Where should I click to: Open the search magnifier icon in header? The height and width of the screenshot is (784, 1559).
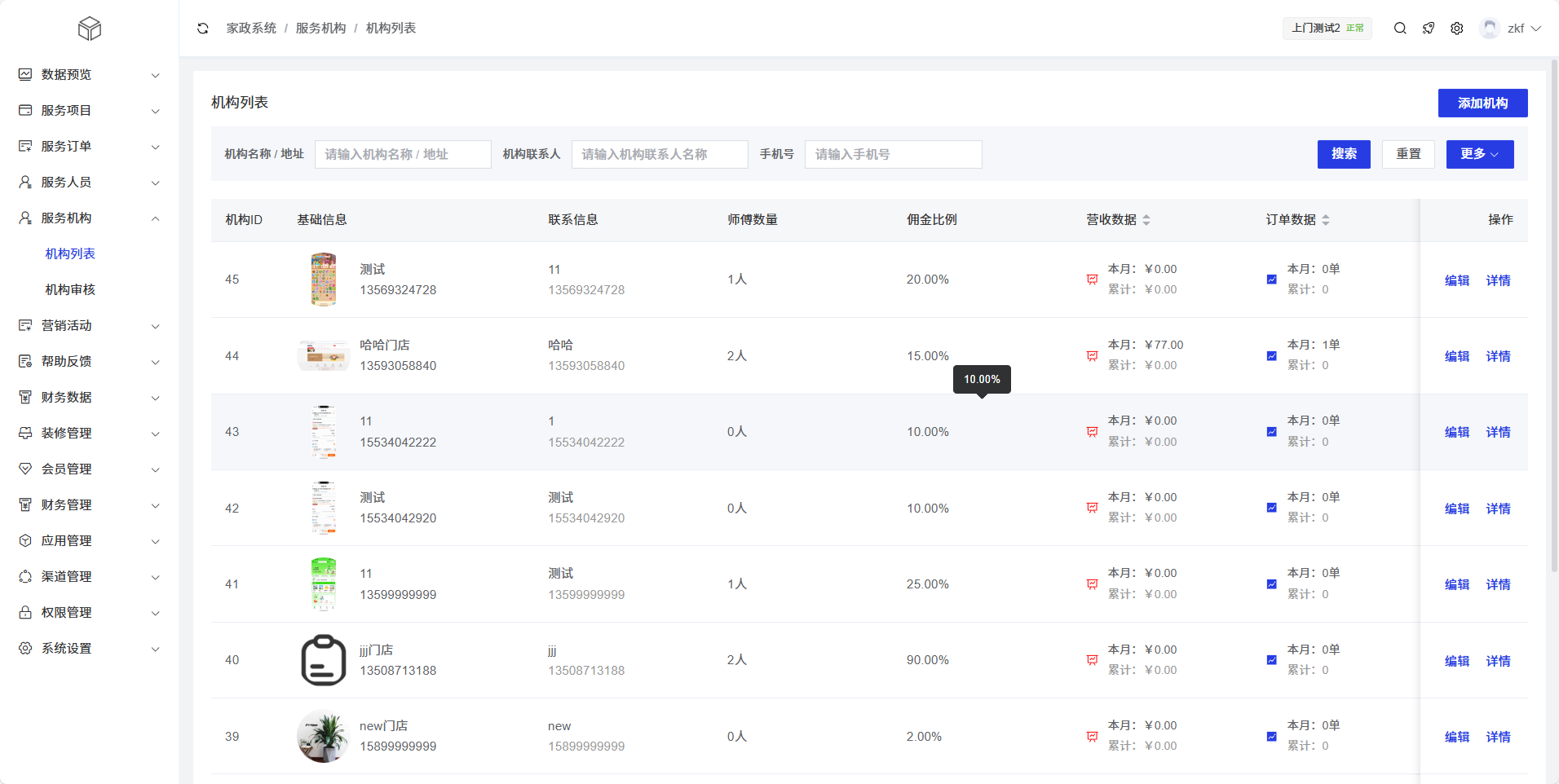click(x=1400, y=29)
